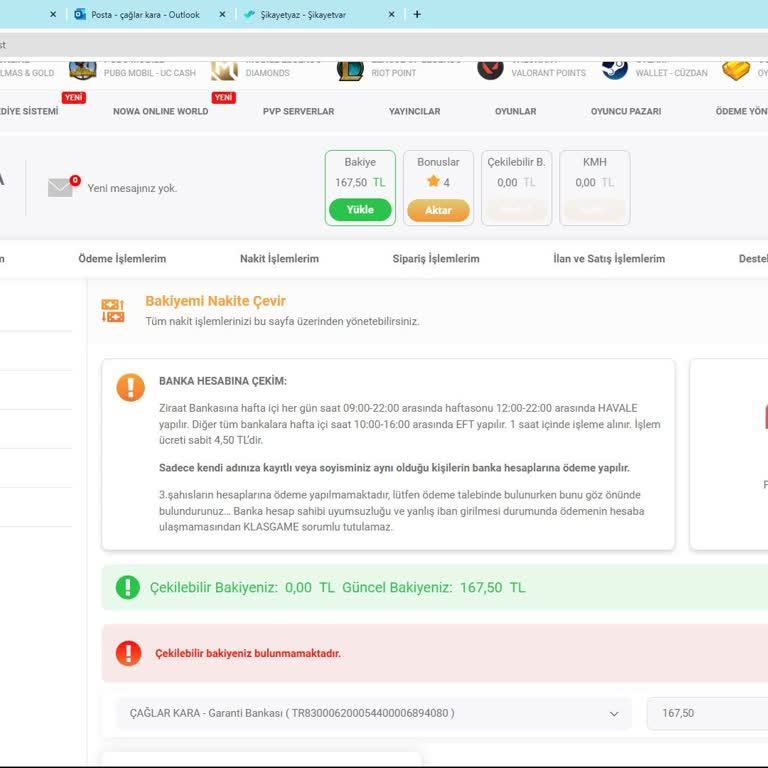Open the Nakit İşlemlerim menu
768x768 pixels.
click(x=279, y=259)
